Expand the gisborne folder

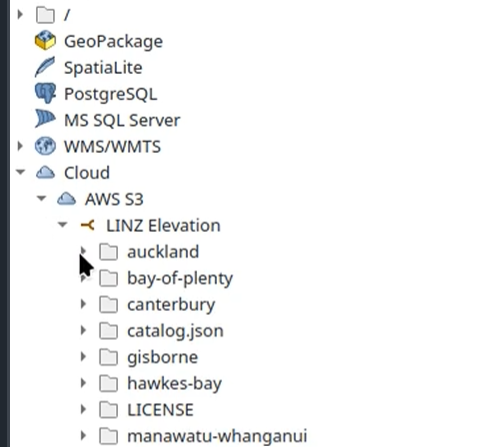pos(83,357)
